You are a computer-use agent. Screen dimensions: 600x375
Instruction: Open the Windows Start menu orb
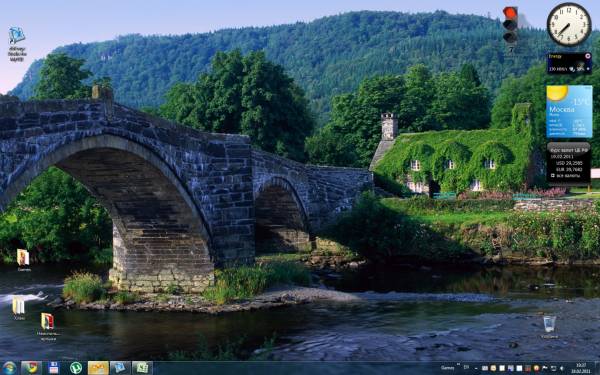tap(9, 368)
